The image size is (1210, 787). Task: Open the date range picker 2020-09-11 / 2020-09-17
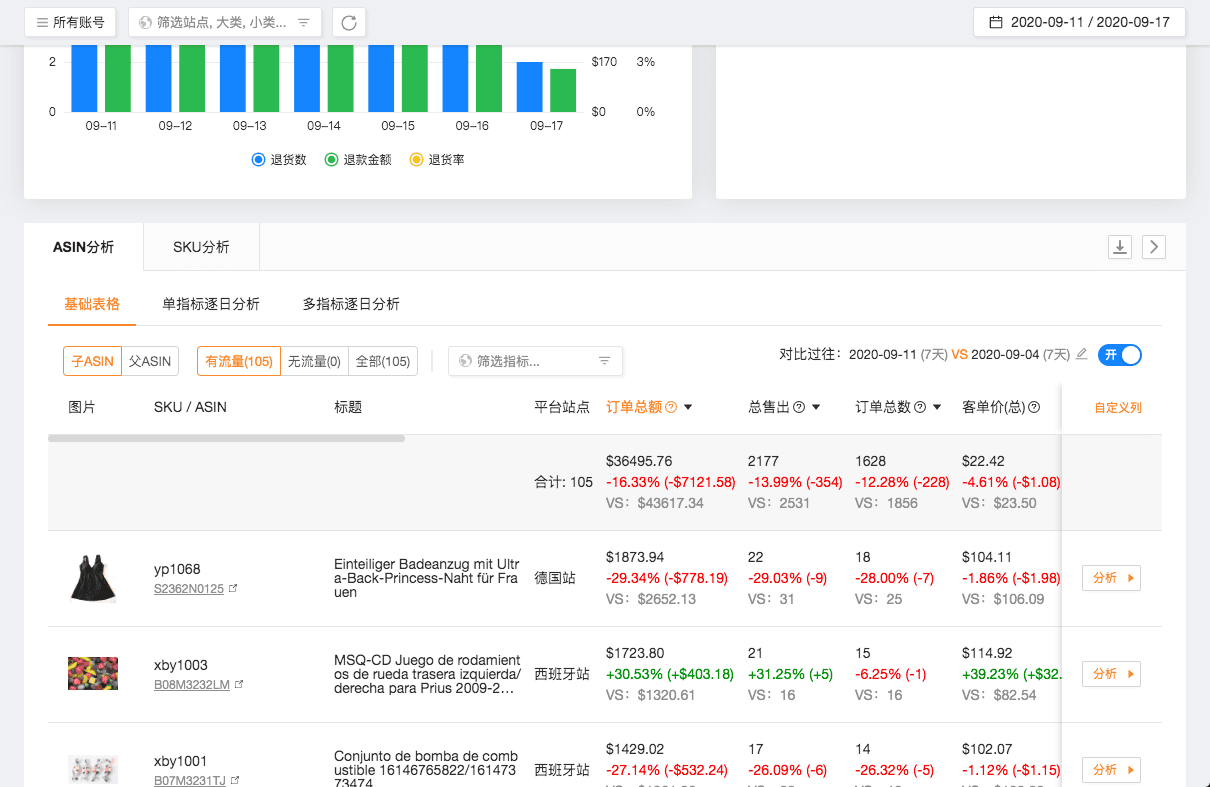[x=1079, y=22]
